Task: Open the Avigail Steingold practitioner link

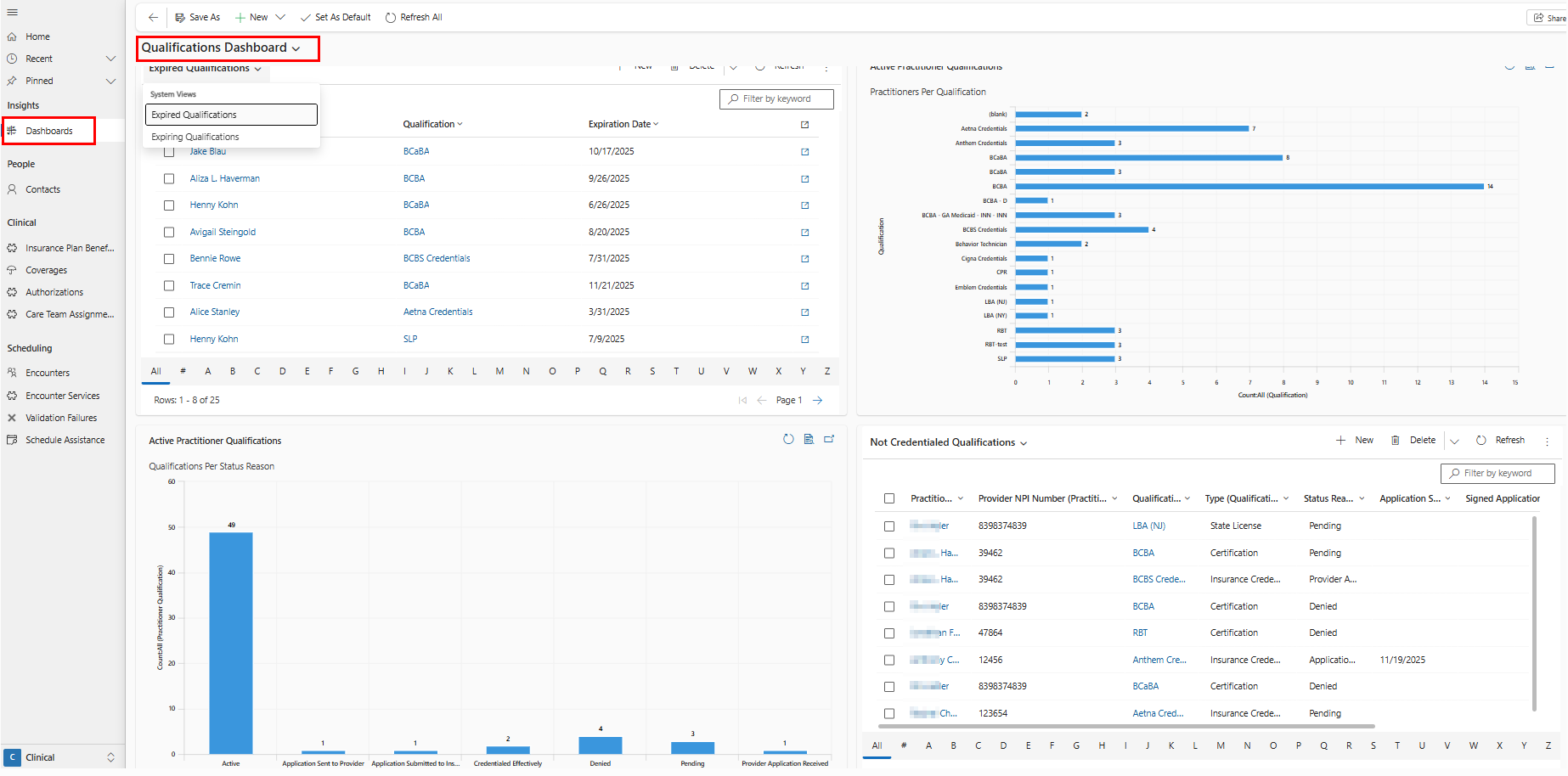Action: (x=223, y=232)
